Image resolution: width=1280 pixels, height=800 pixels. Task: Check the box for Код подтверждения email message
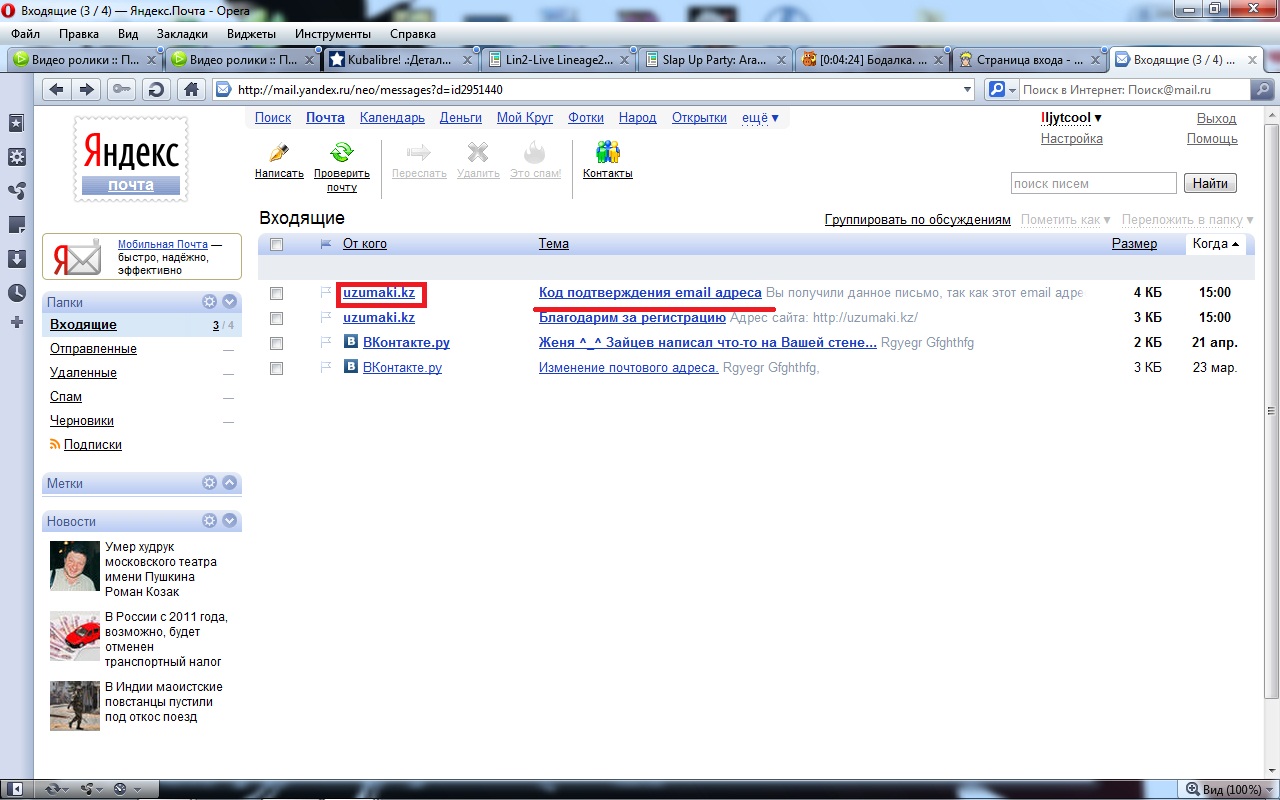pyautogui.click(x=277, y=294)
